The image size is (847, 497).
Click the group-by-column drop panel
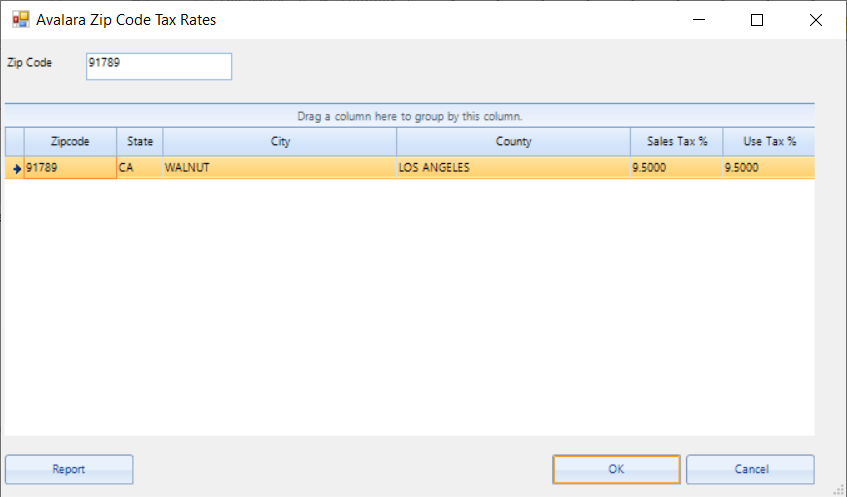[x=410, y=116]
